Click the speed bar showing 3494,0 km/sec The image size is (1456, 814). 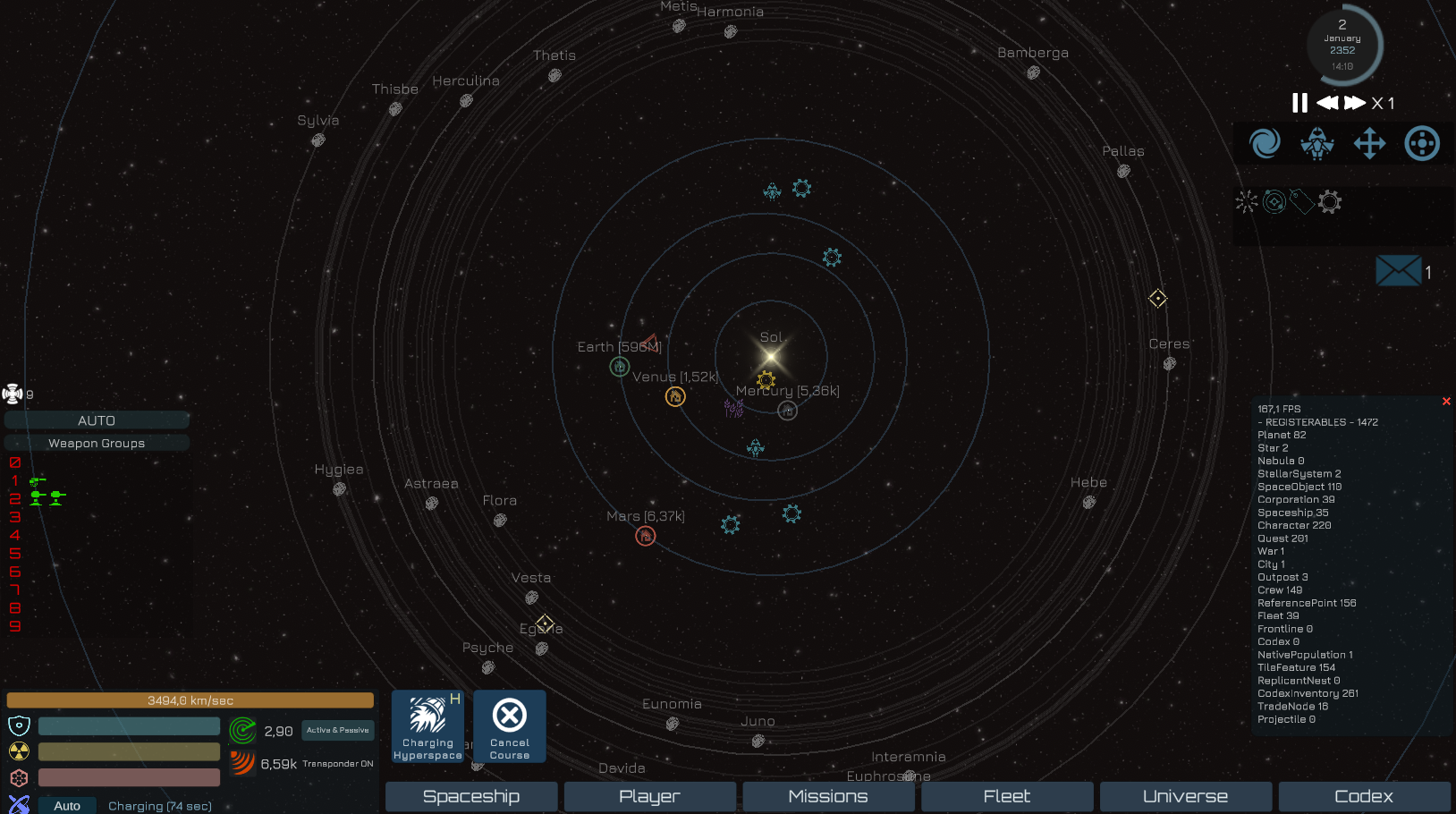pyautogui.click(x=190, y=700)
